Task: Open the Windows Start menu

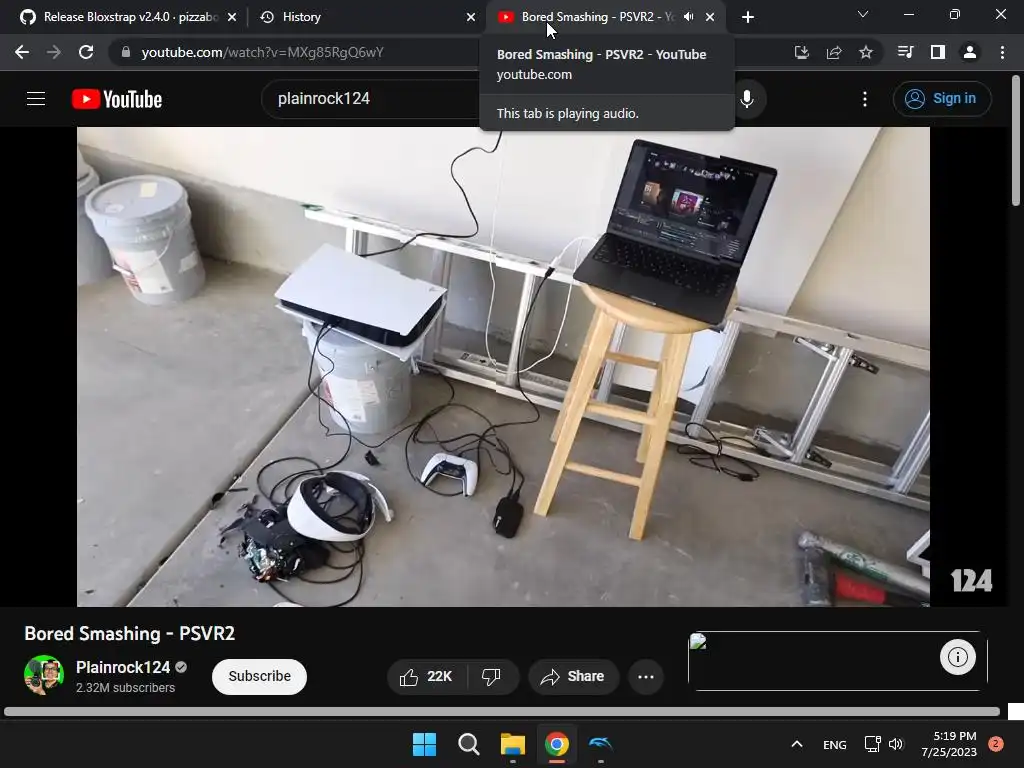Action: (x=424, y=744)
